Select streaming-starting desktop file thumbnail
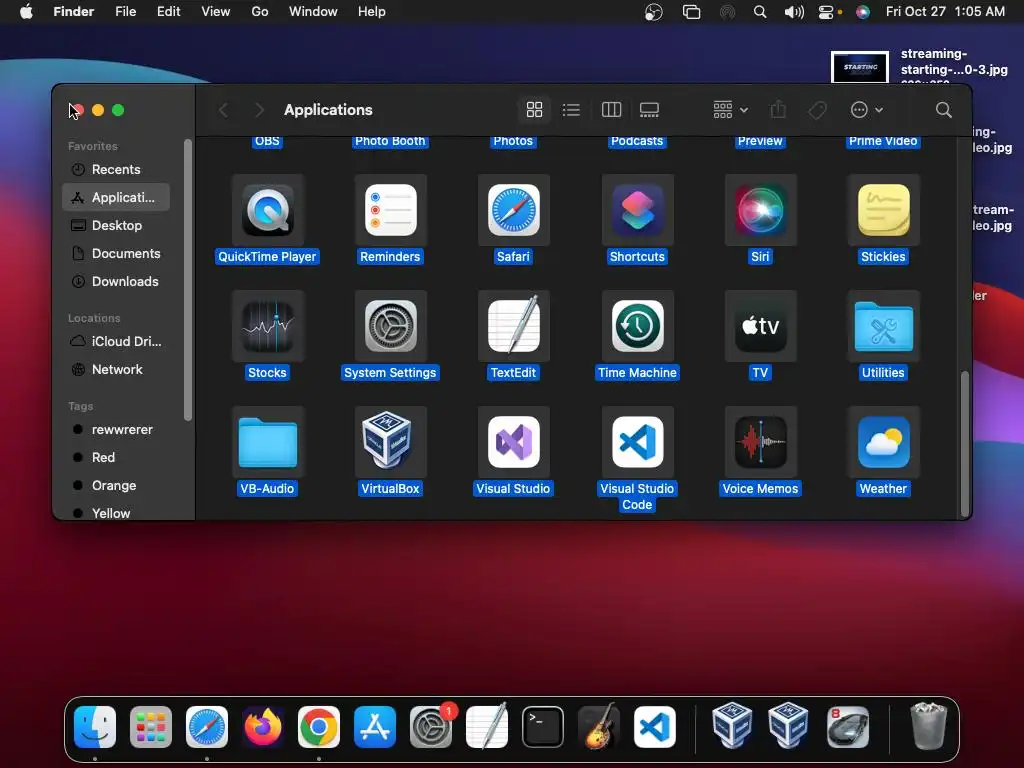 point(859,67)
